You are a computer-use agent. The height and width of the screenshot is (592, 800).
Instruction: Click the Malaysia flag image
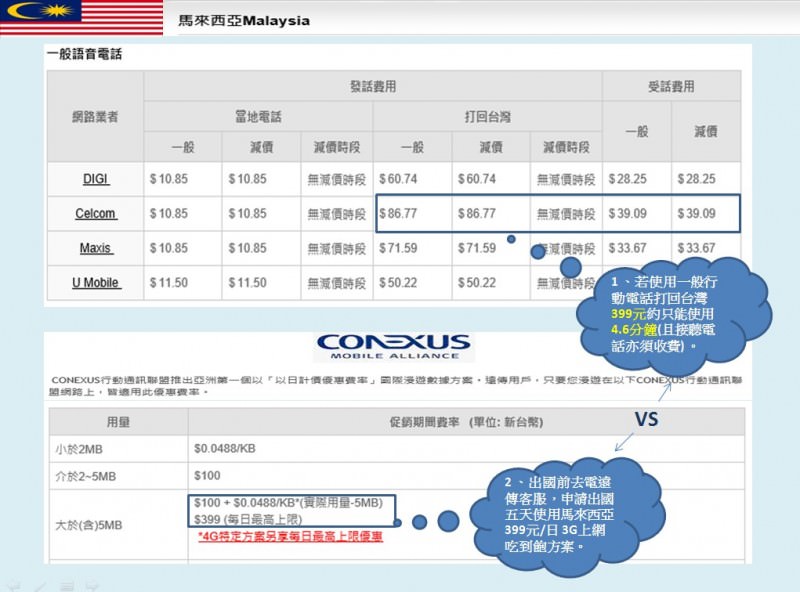pos(82,17)
